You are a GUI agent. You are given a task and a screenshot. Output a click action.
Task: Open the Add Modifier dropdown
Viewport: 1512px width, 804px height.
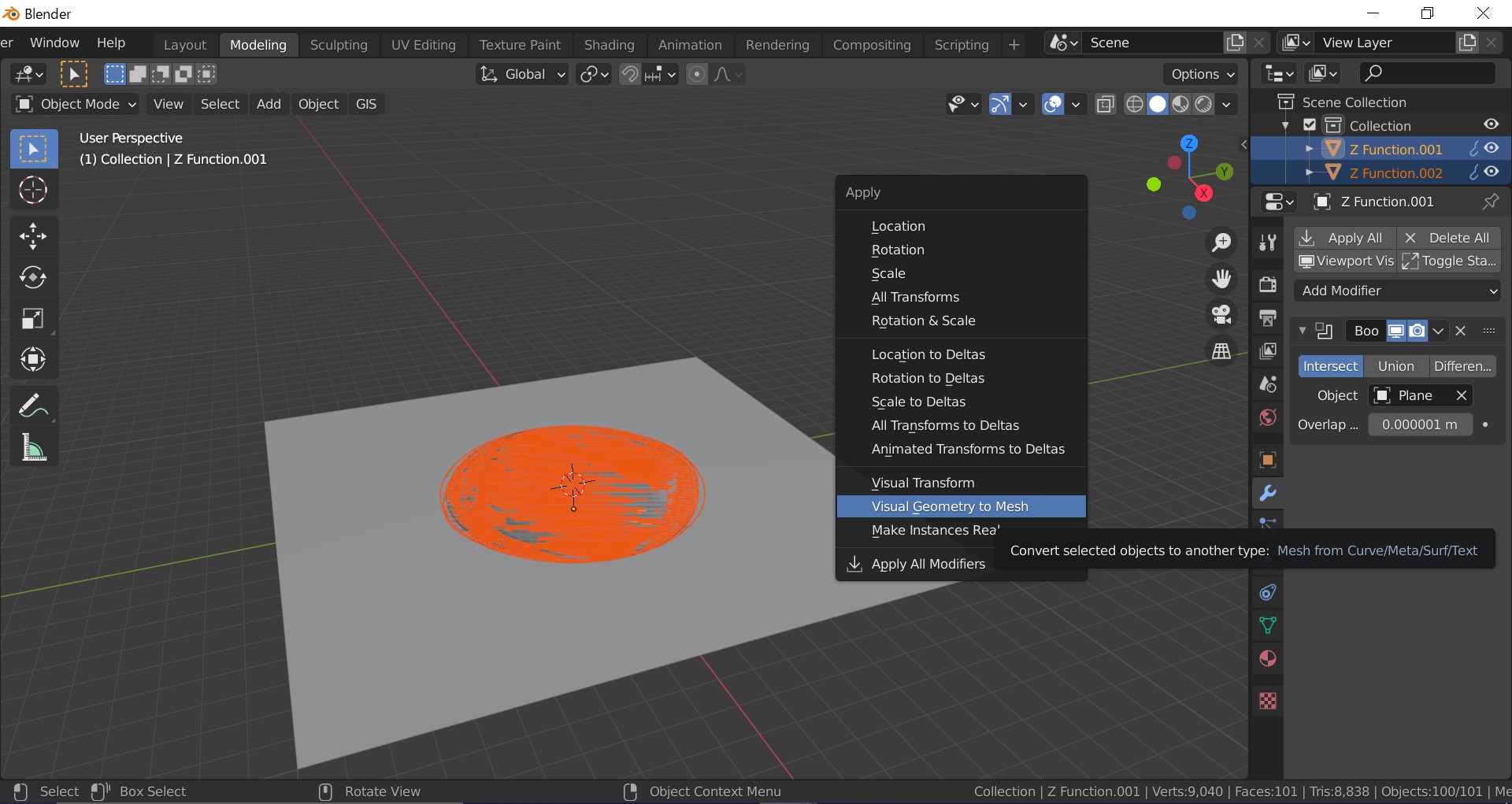coord(1398,291)
